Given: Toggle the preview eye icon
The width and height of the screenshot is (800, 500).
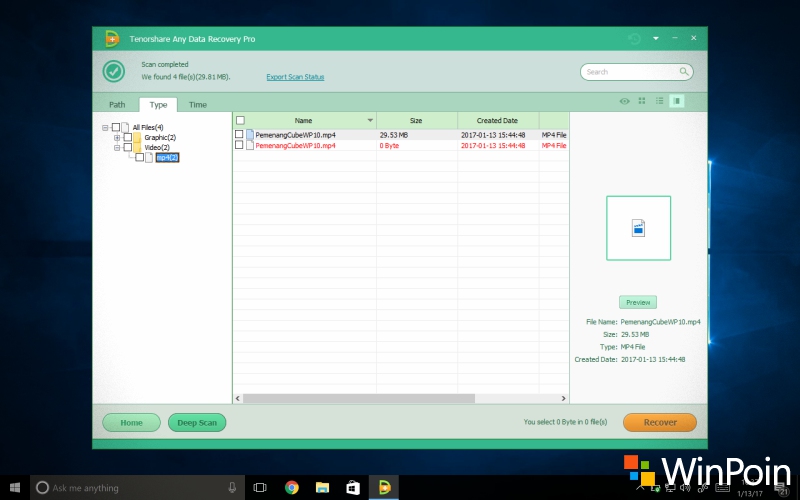Looking at the screenshot, I should (x=624, y=101).
